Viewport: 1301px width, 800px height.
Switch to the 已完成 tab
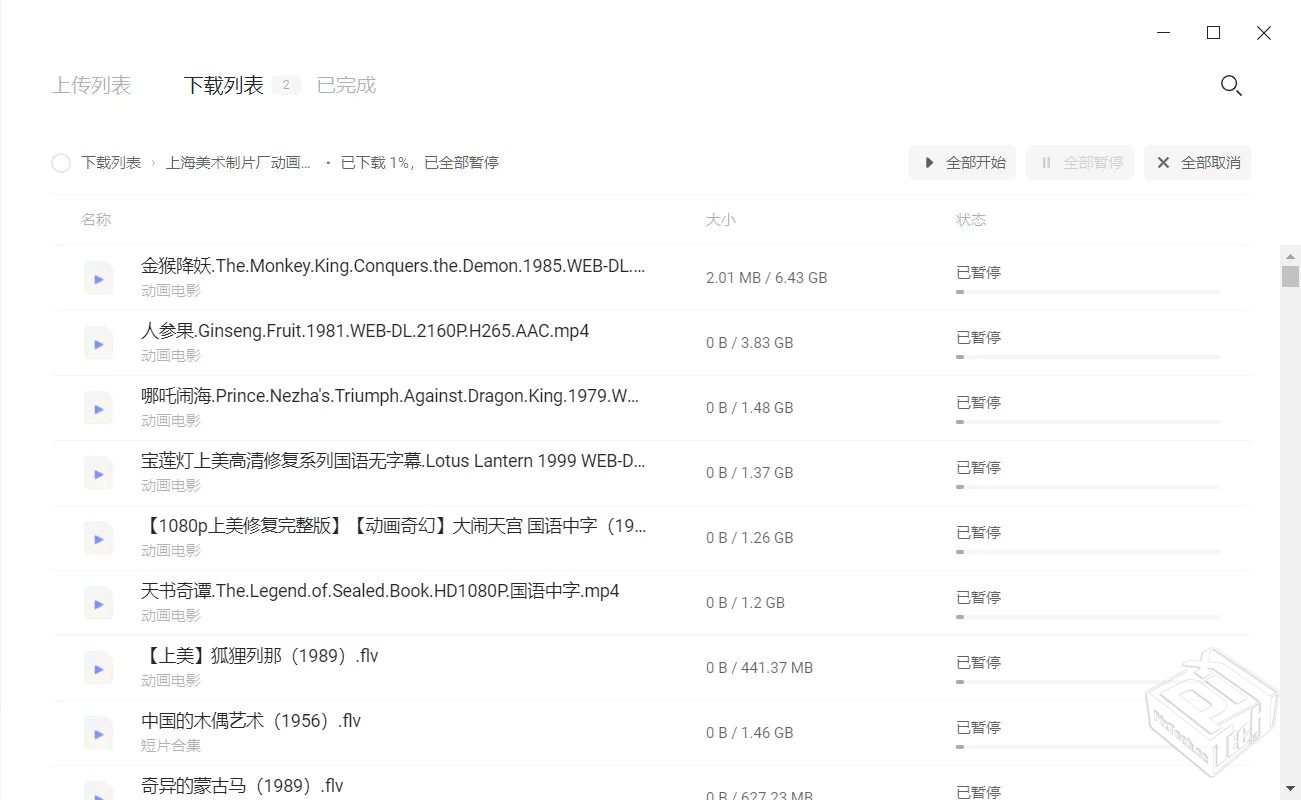pos(345,85)
